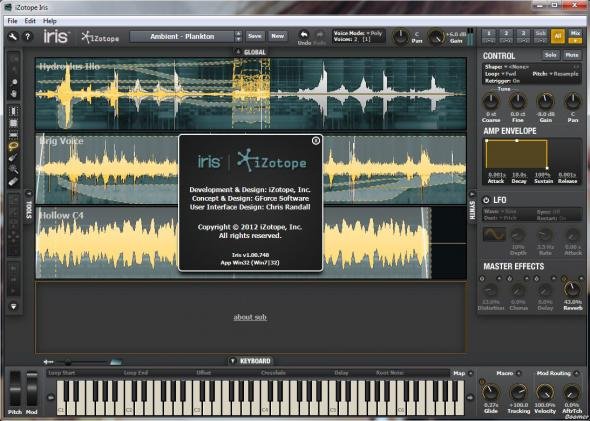Toggle the Reverb effect power button

point(564,279)
